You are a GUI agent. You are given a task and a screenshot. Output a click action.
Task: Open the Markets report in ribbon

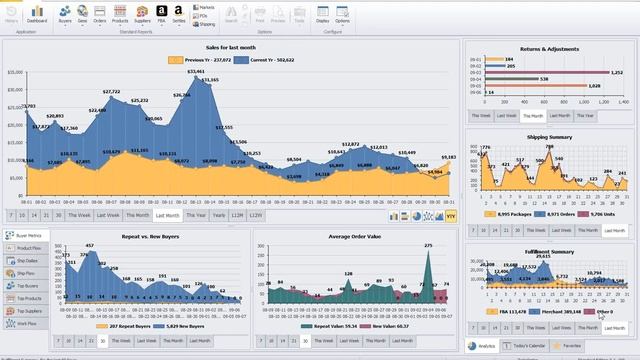point(204,7)
